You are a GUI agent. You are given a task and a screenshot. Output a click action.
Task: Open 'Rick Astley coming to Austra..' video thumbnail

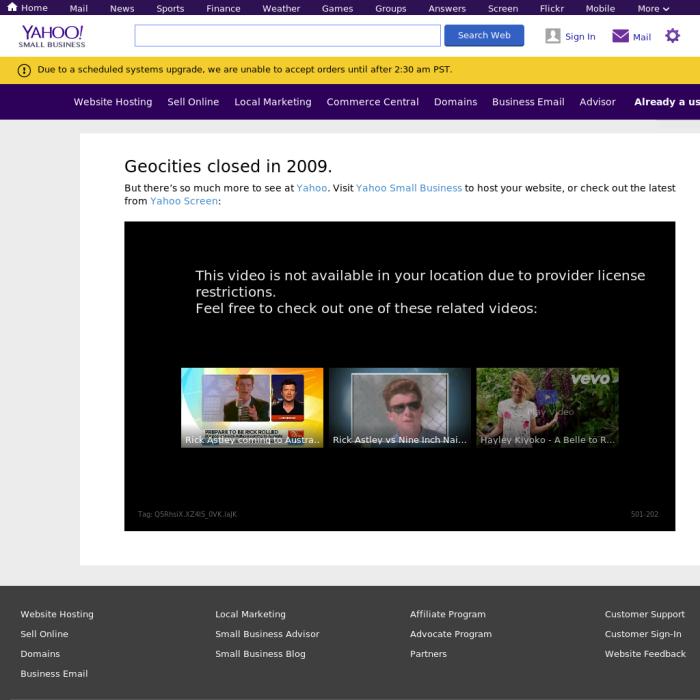click(x=252, y=408)
